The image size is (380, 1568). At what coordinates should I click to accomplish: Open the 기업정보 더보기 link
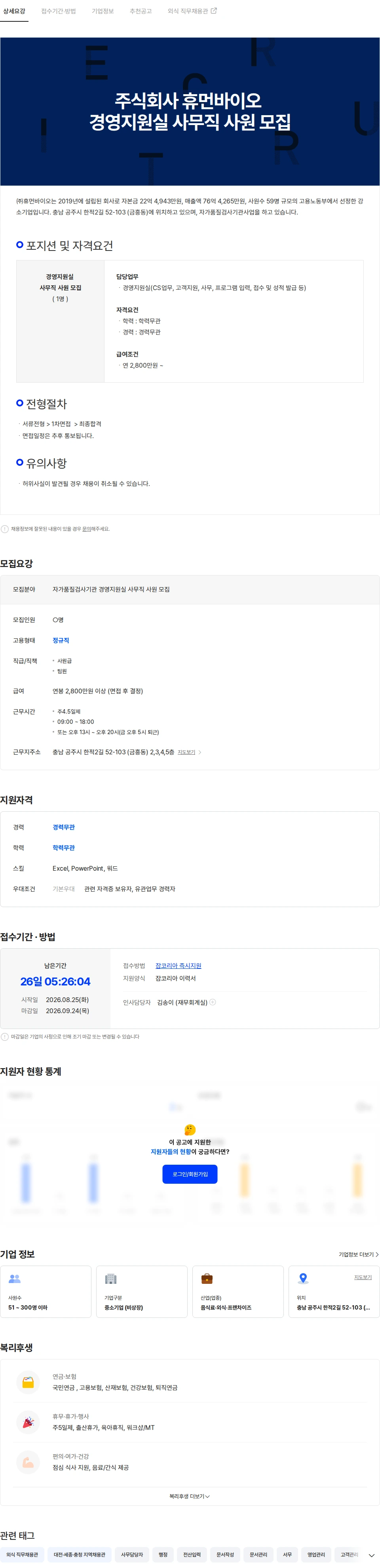coord(359,1255)
